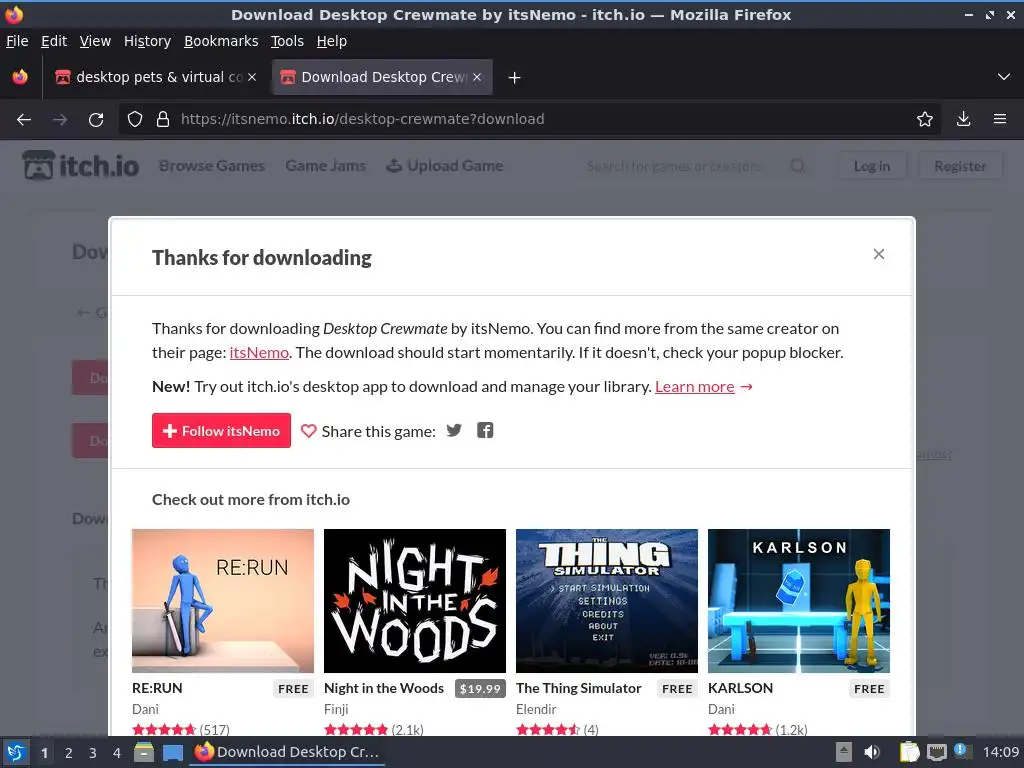Open the file manager taskbar icon

(x=144, y=752)
